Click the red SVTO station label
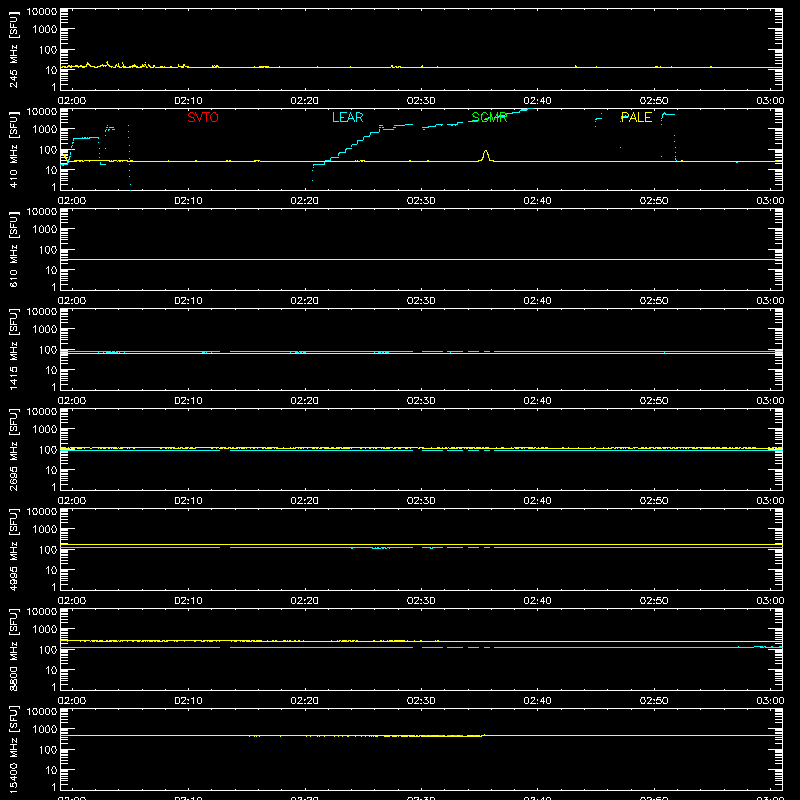The width and height of the screenshot is (800, 800). pos(203,117)
